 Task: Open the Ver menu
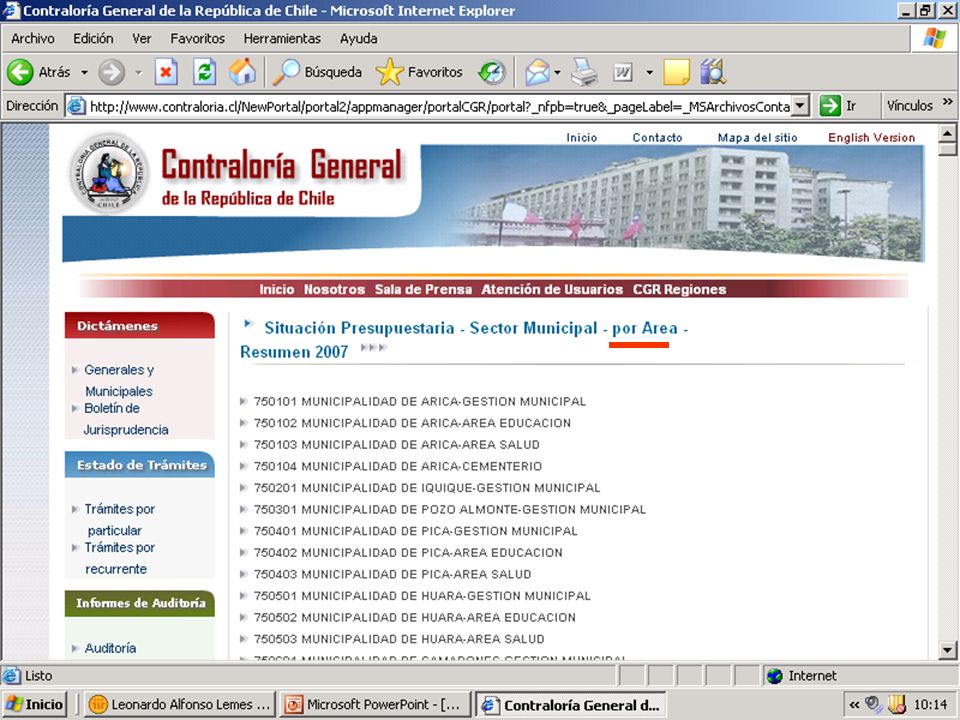pyautogui.click(x=141, y=39)
